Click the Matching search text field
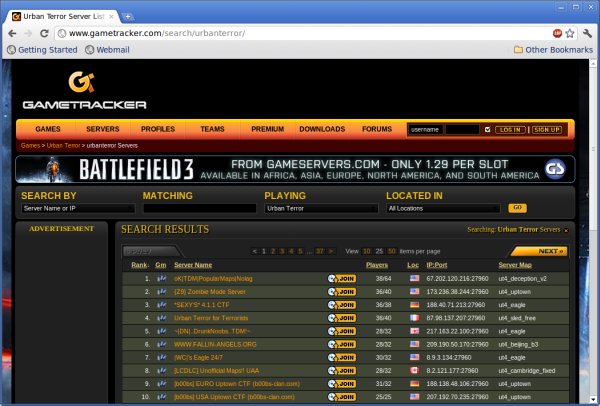 click(x=199, y=209)
